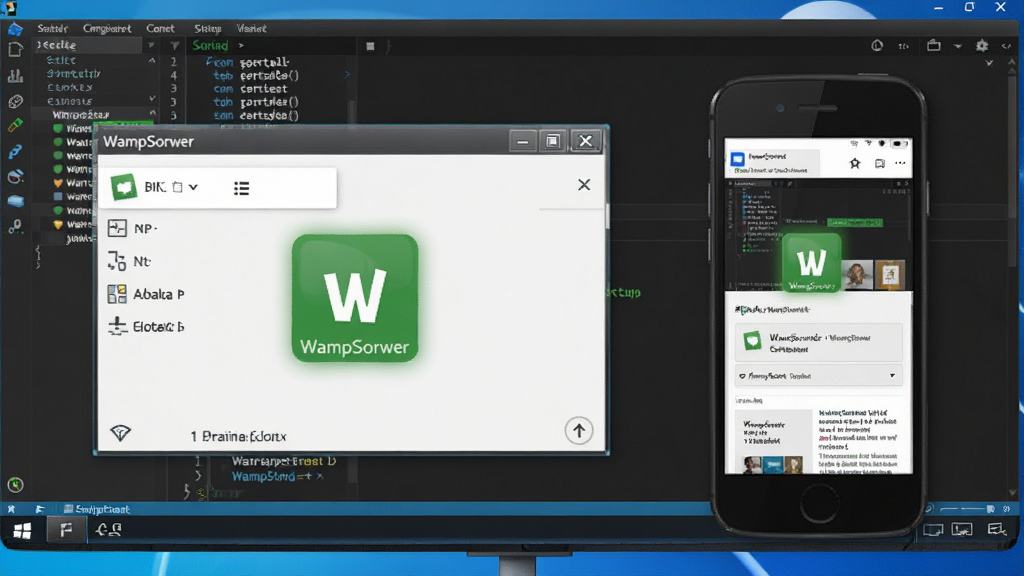Close the inner WampSorwer panel with the X
The image size is (1024, 576).
pyautogui.click(x=584, y=185)
